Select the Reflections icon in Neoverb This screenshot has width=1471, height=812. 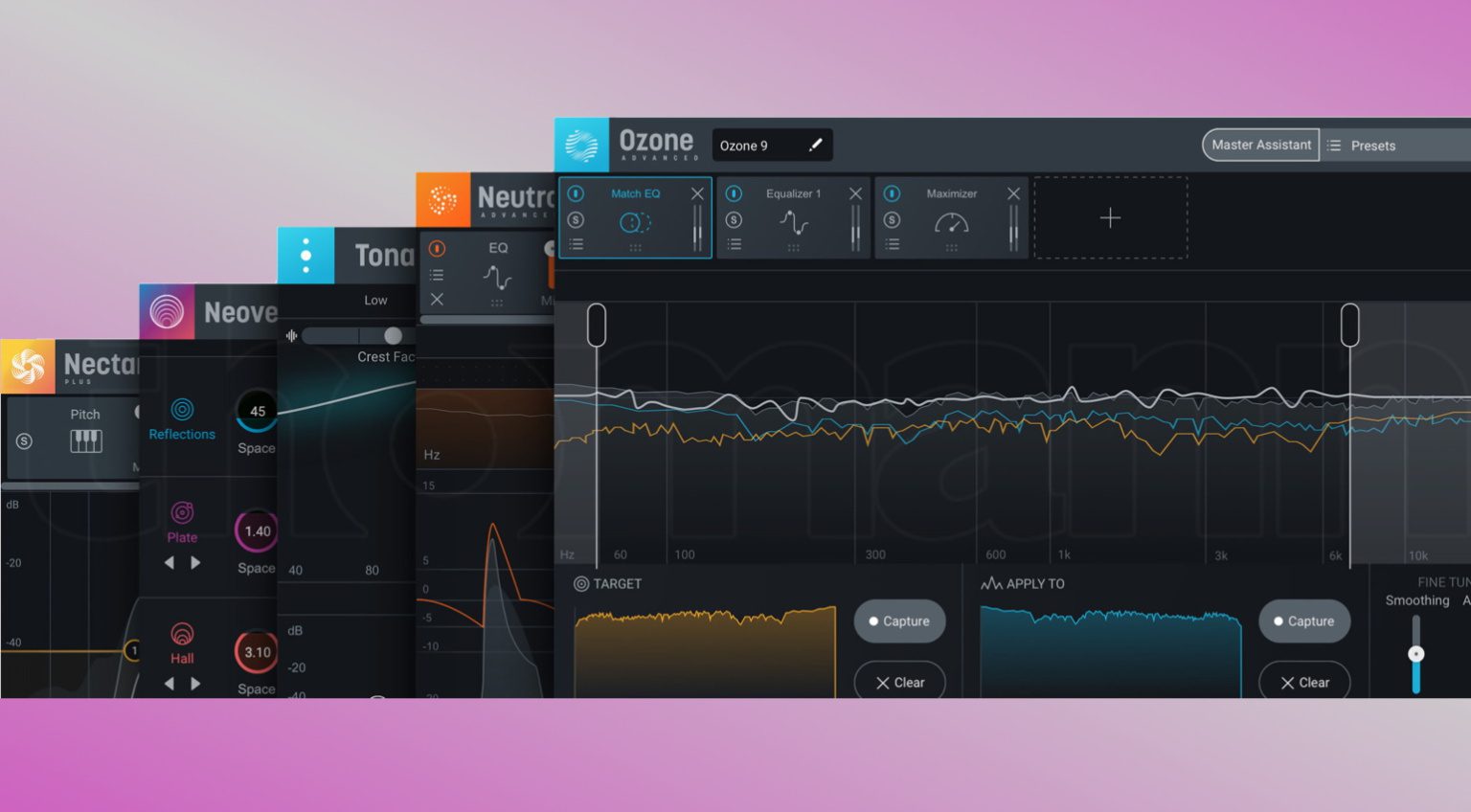click(182, 410)
